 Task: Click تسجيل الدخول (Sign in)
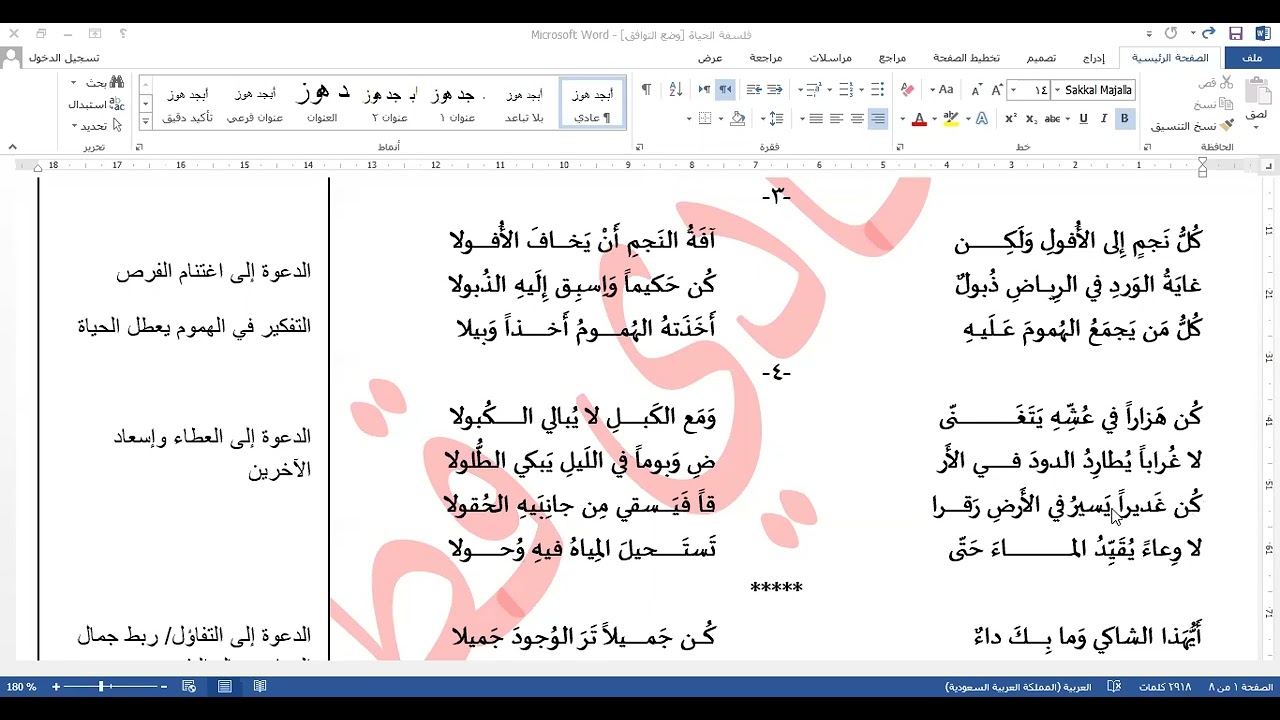[x=64, y=58]
